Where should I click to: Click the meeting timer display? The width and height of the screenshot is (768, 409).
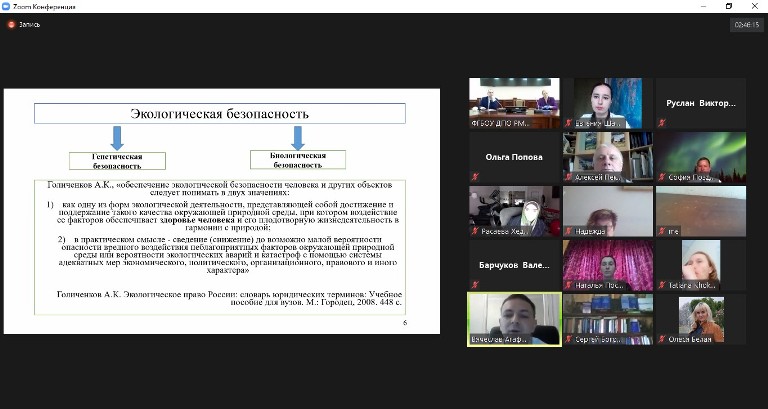(747, 26)
